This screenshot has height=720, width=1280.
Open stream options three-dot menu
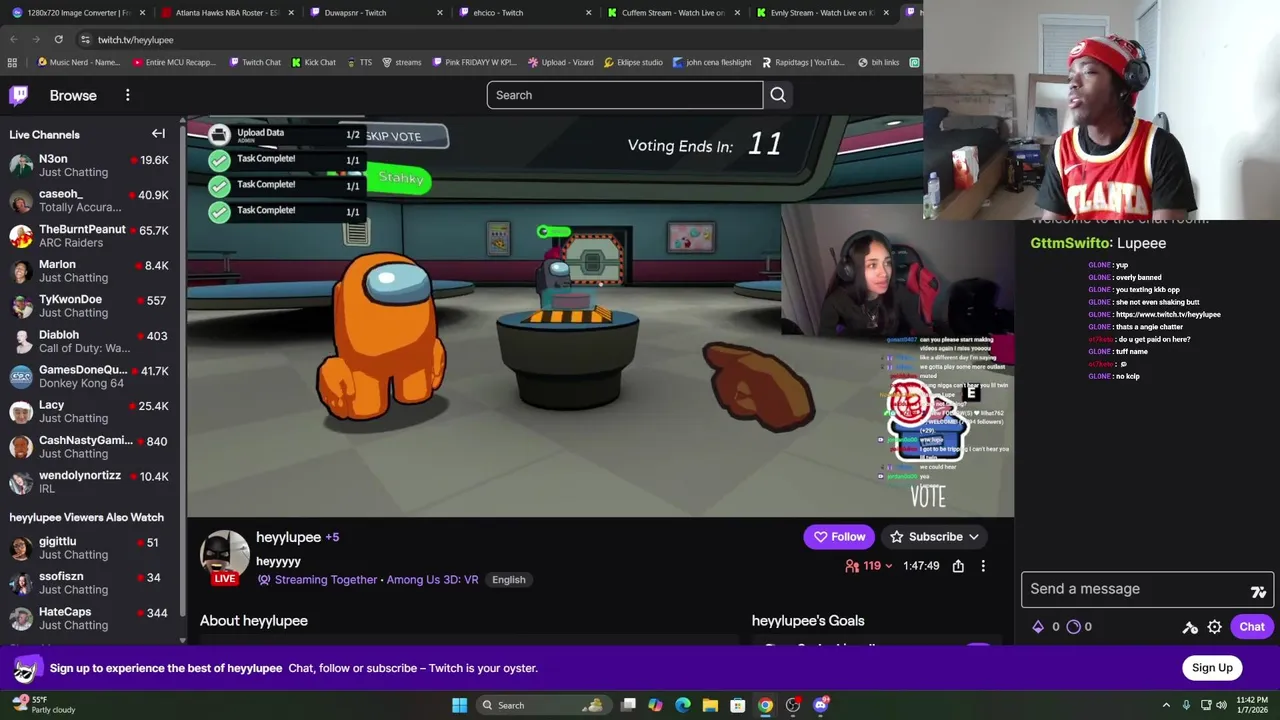coord(983,566)
